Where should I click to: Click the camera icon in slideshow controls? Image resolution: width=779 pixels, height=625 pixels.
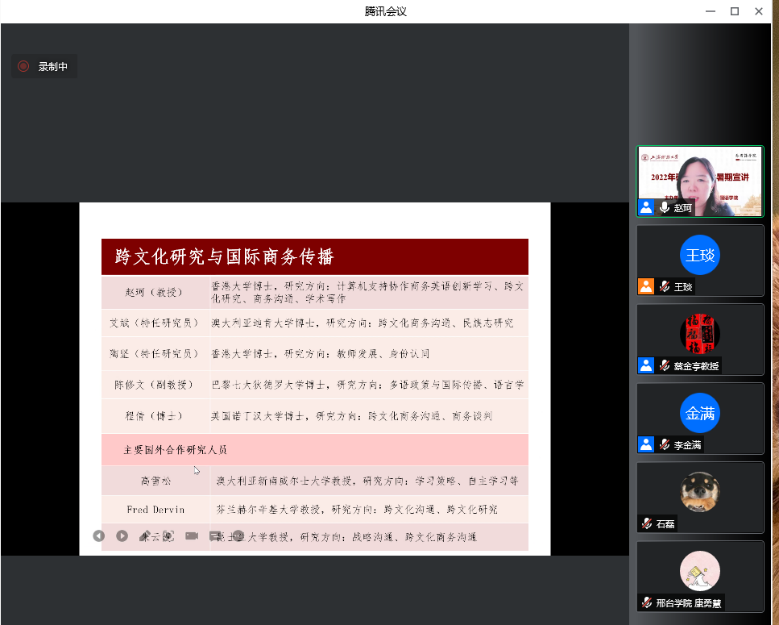[x=191, y=536]
